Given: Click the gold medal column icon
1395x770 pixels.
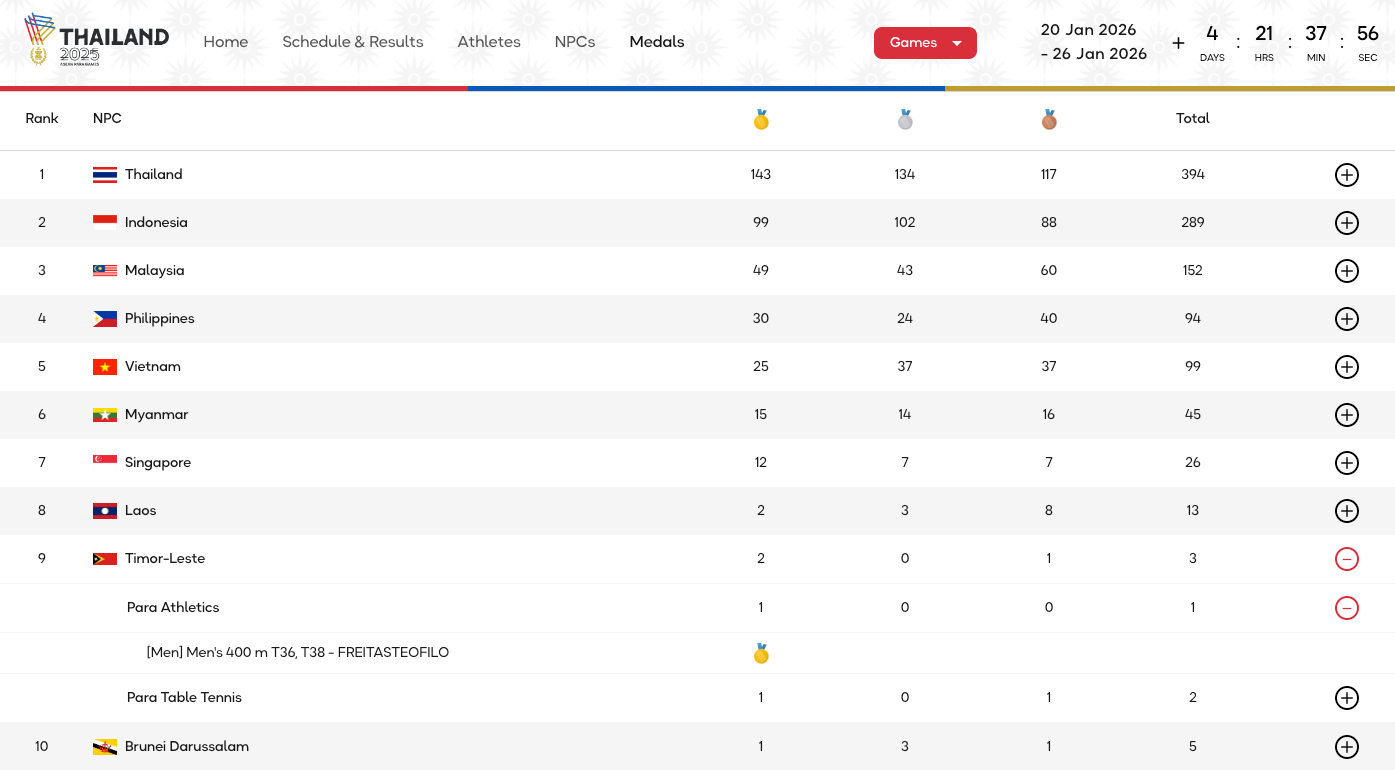Looking at the screenshot, I should (761, 120).
